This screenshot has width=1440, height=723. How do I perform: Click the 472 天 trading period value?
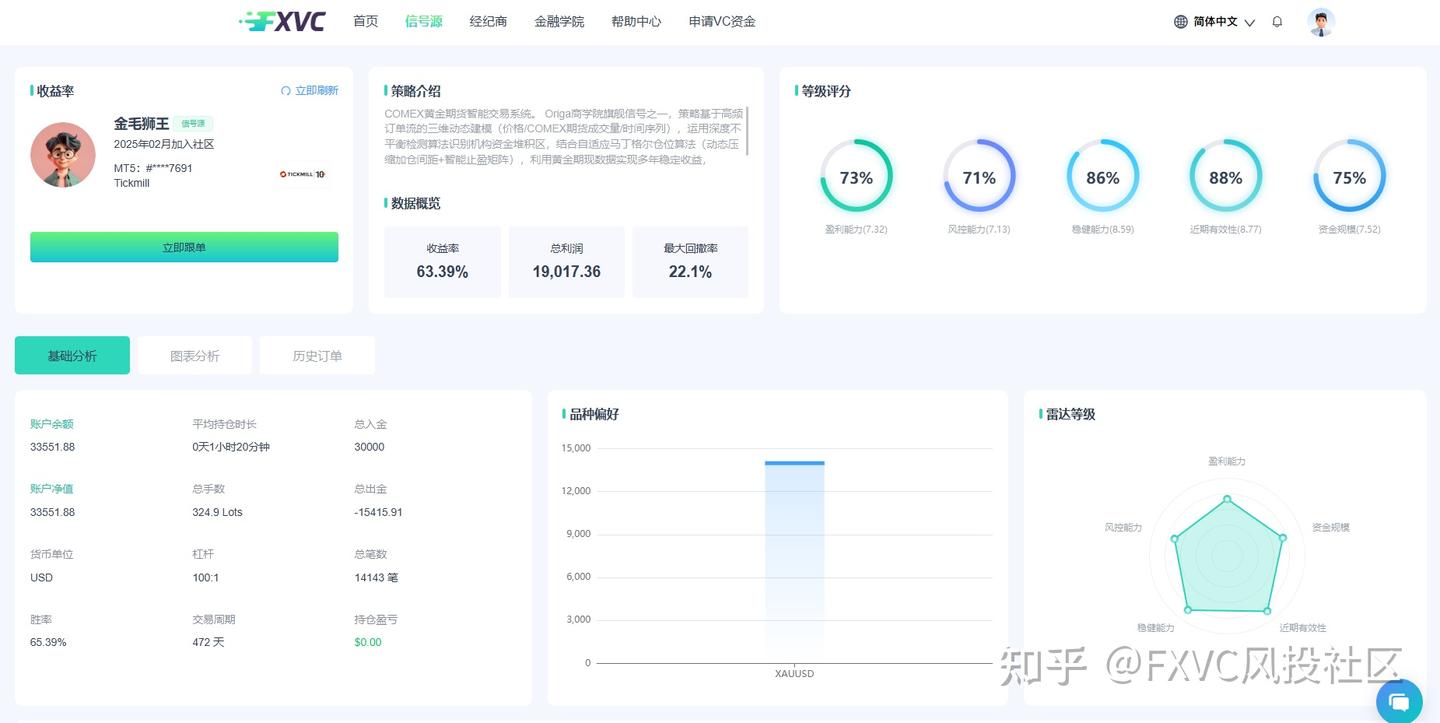[x=209, y=642]
